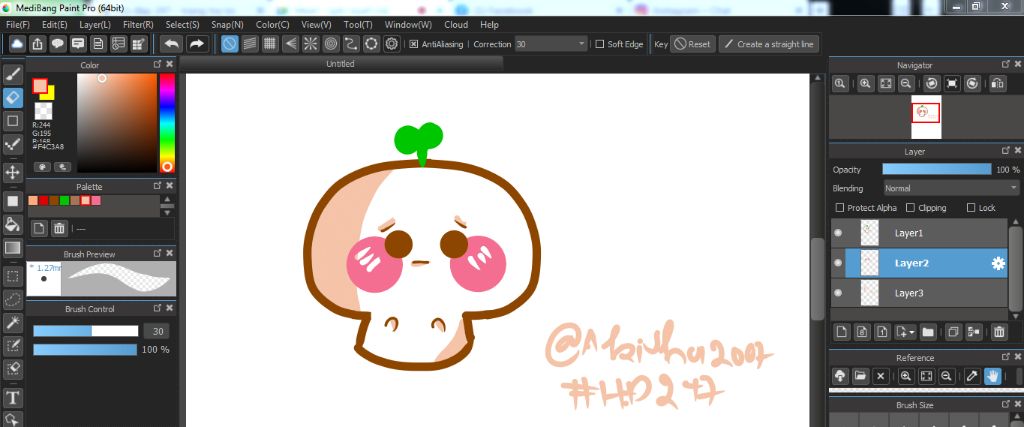
Task: Hide Layer2 with its visibility dot
Action: point(838,263)
